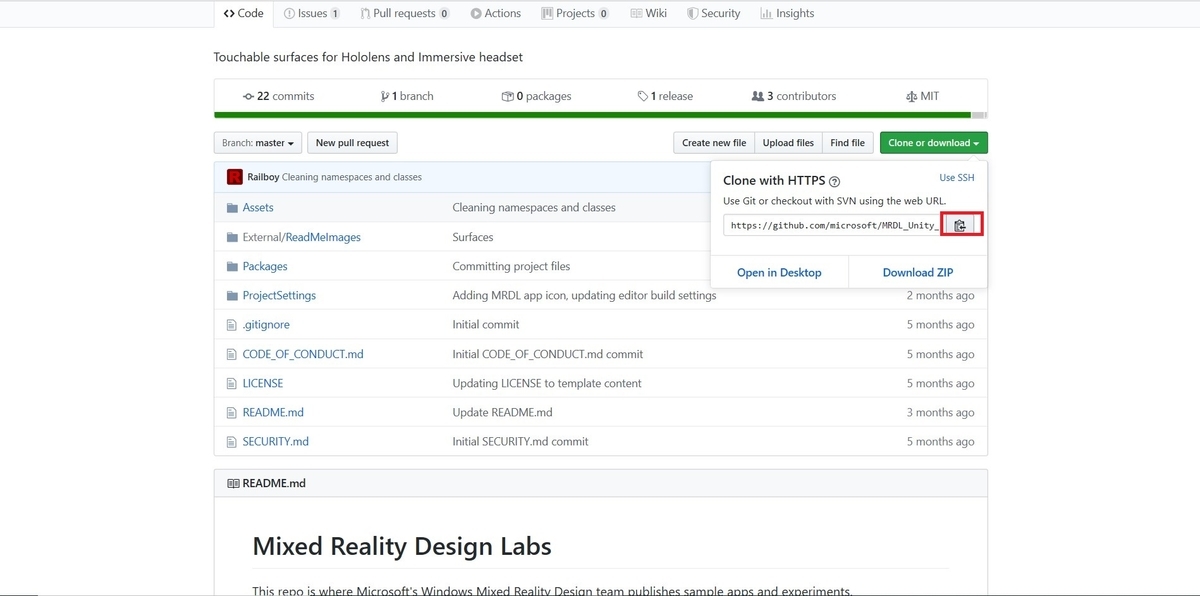Open the Security tab
The width and height of the screenshot is (1200, 596).
coord(713,13)
